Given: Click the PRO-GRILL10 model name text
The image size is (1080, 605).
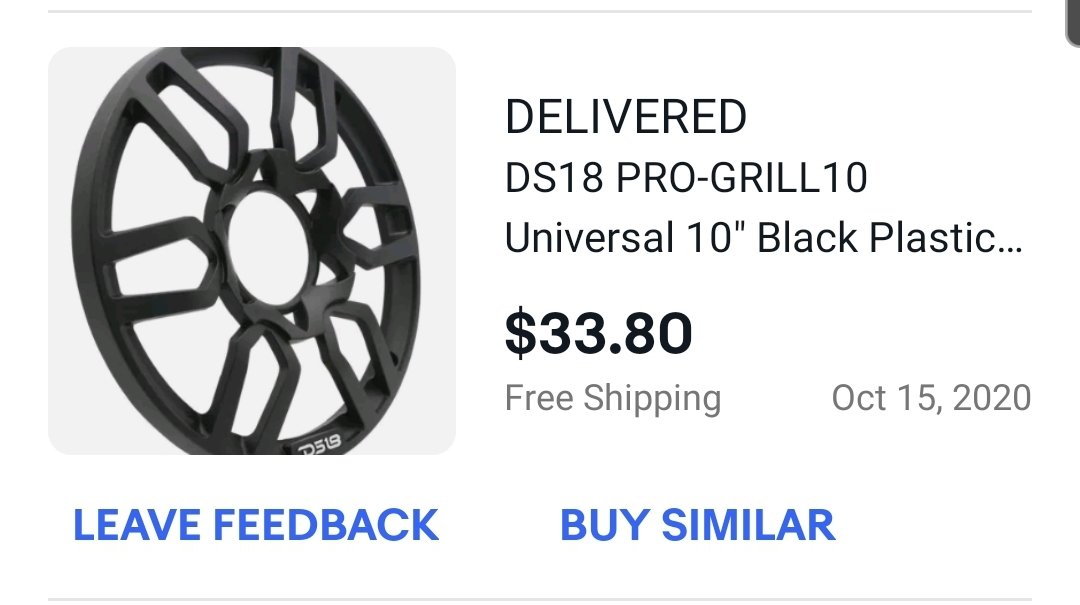Looking at the screenshot, I should pos(742,178).
